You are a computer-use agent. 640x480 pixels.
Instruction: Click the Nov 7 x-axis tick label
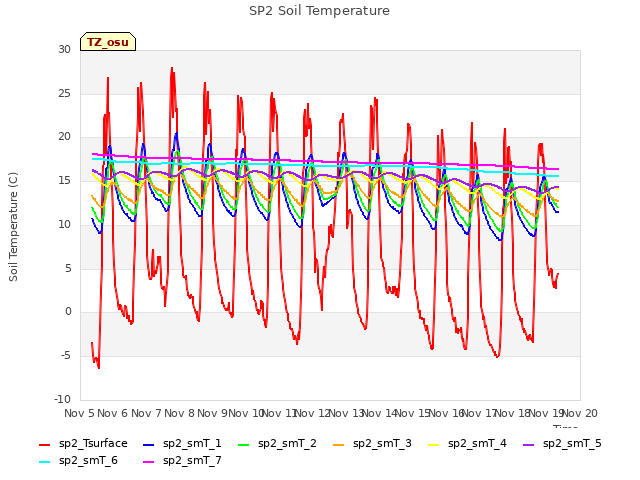pos(146,413)
